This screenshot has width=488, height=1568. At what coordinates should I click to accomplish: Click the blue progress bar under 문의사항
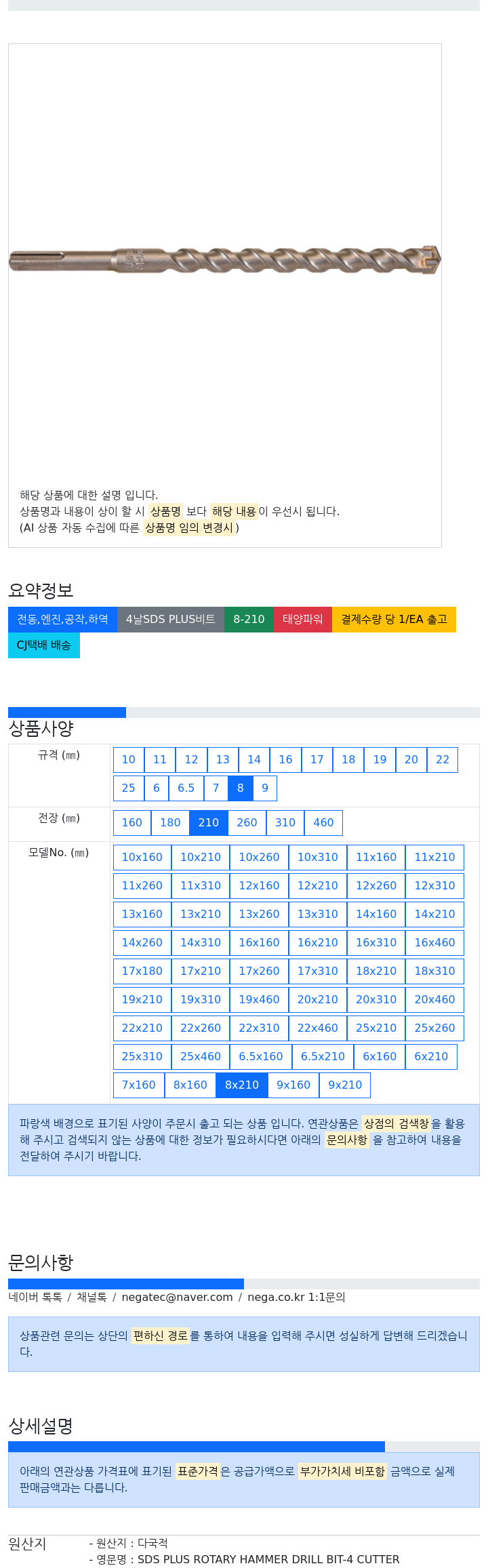click(126, 1283)
